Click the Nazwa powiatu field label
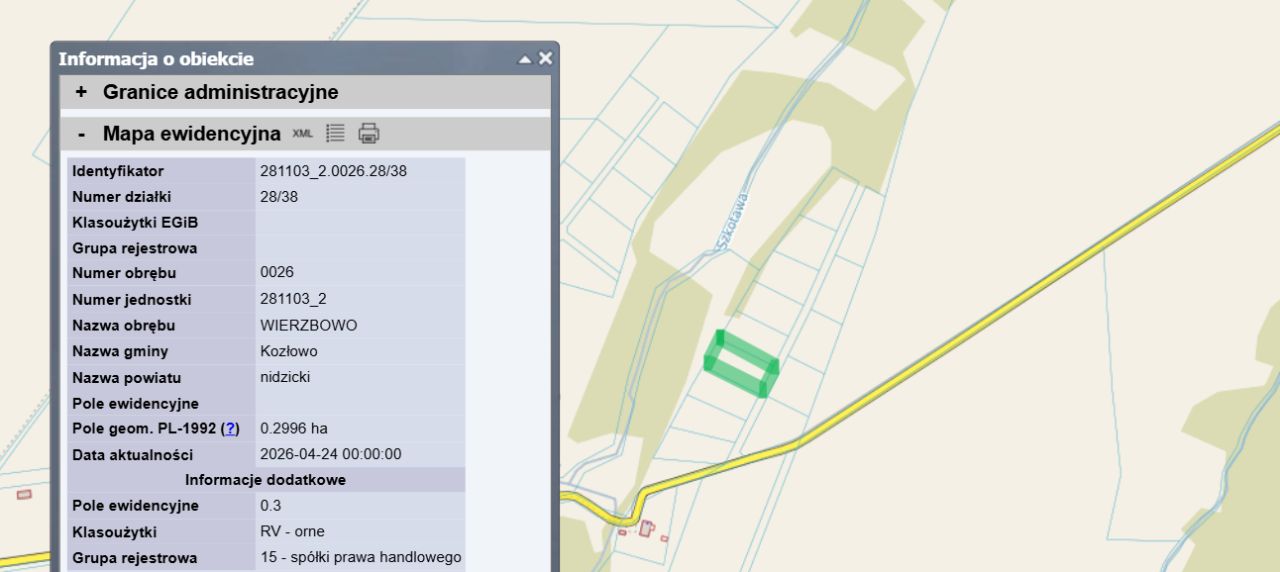The width and height of the screenshot is (1280, 572). 127,378
